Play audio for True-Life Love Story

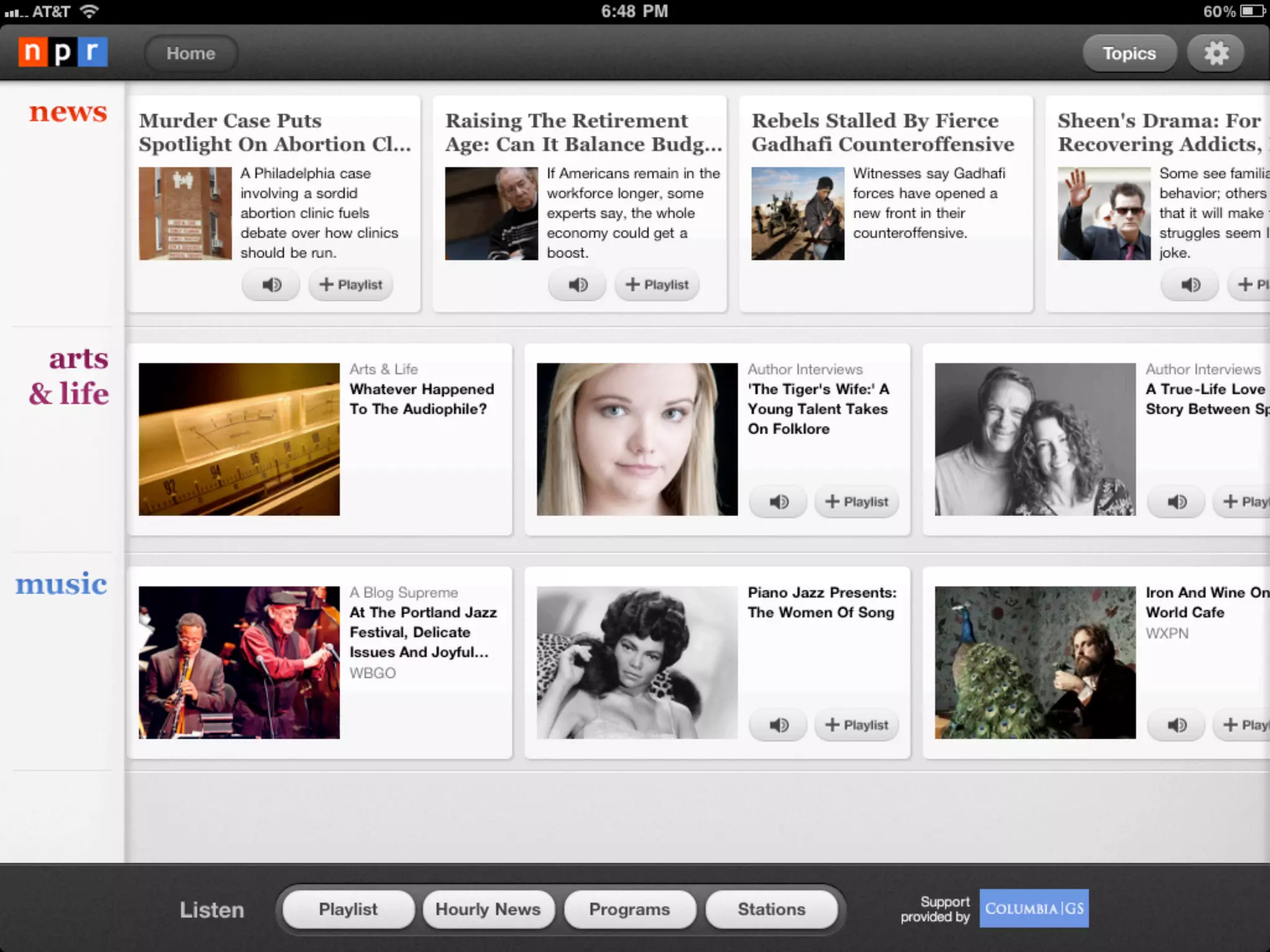click(1176, 501)
